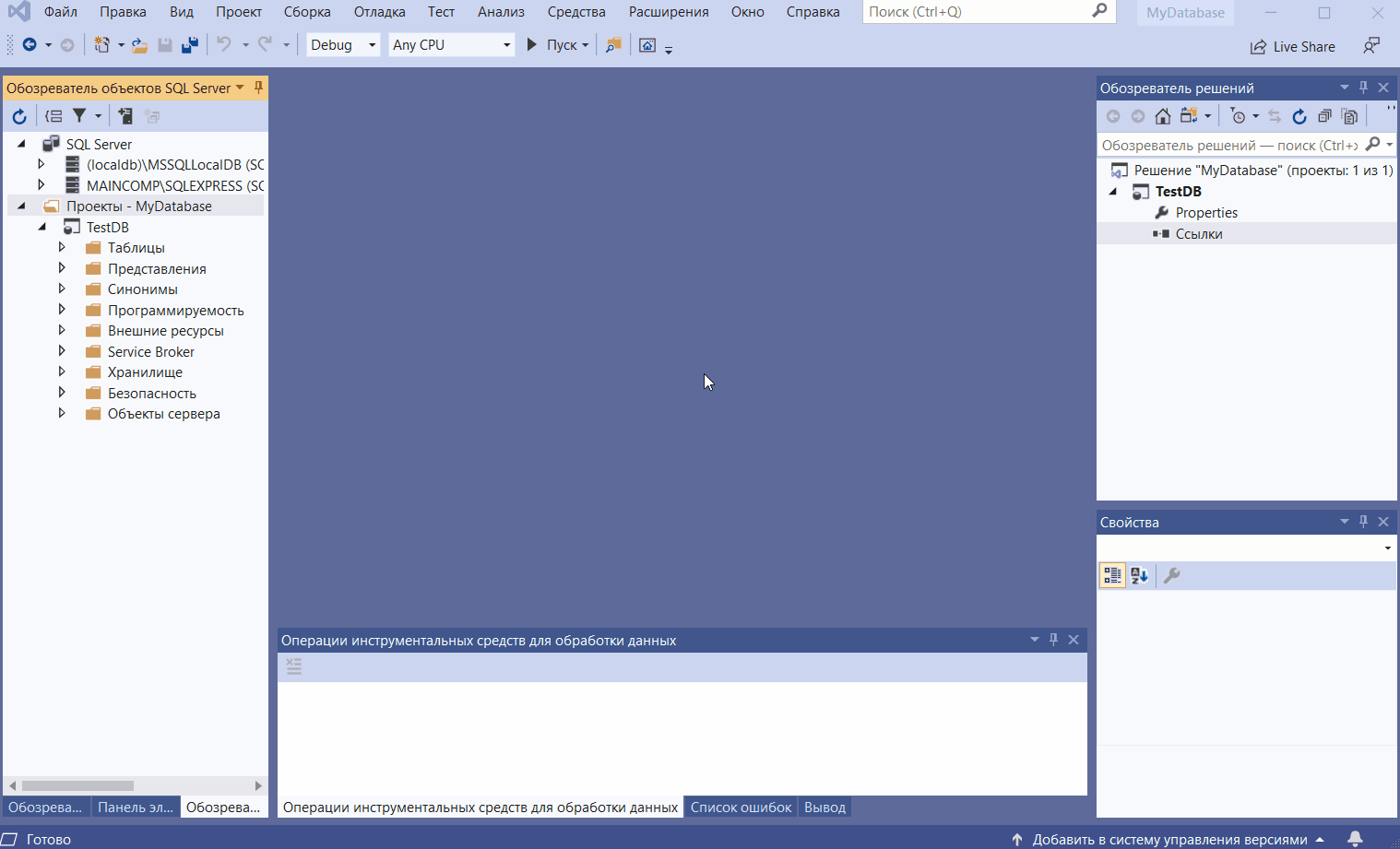Switch to the Список ошибок tab
1400x849 pixels.
pos(741,808)
